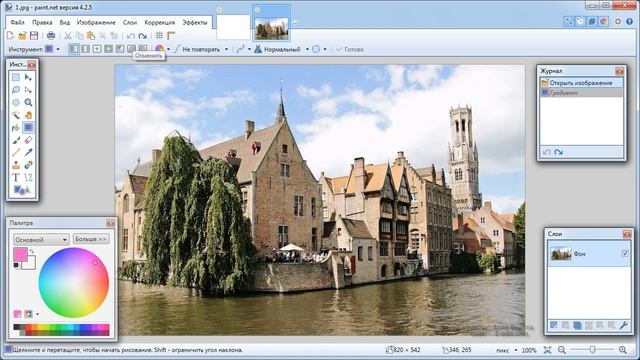Create a new image from toolbar
The width and height of the screenshot is (640, 360).
pyautogui.click(x=10, y=36)
